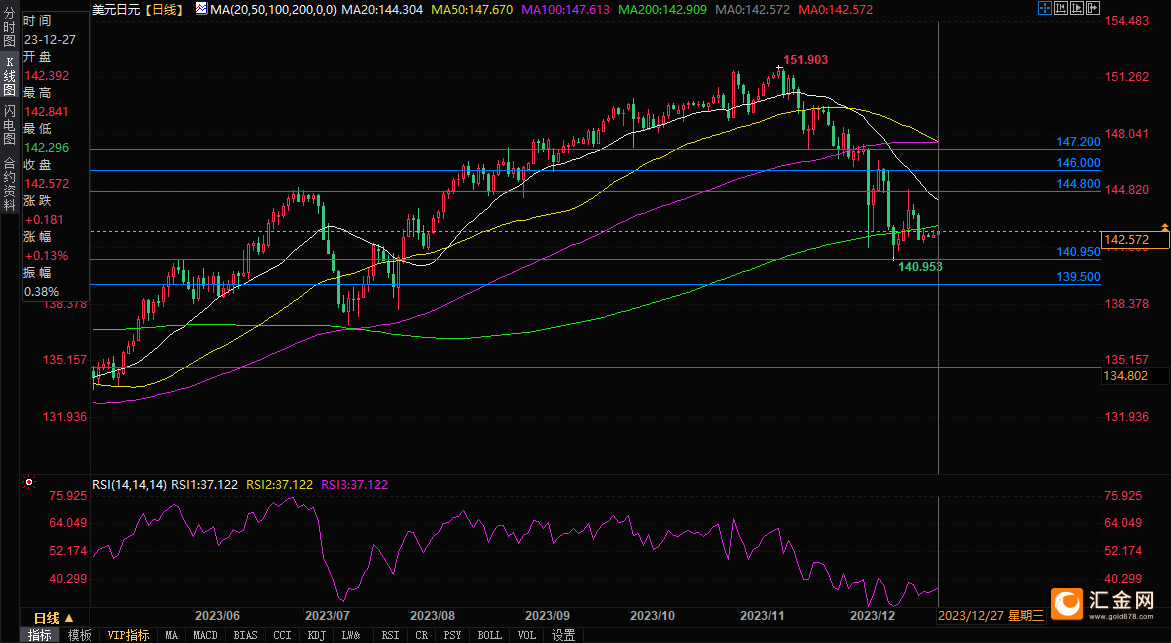Apply the VOL indicator button
This screenshot has height=643, width=1171.
[x=527, y=636]
